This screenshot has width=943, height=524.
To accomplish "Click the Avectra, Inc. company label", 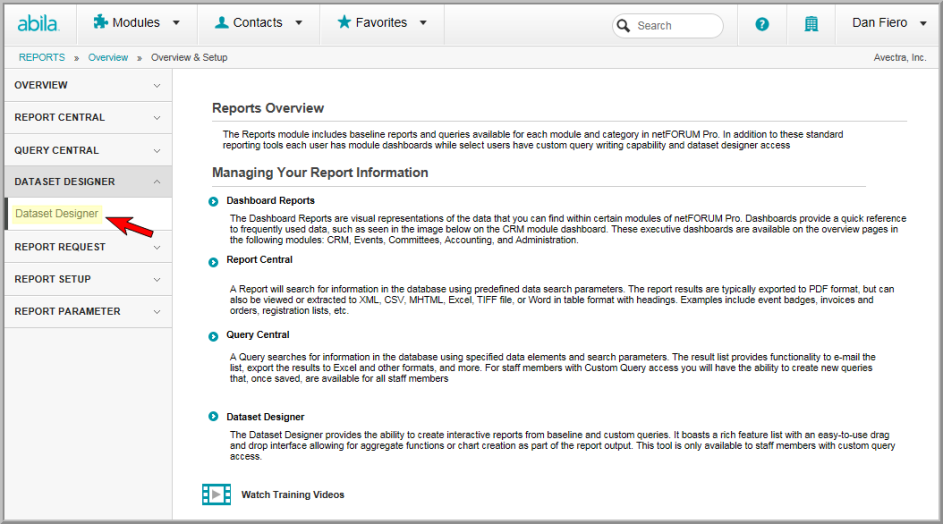I will [900, 58].
